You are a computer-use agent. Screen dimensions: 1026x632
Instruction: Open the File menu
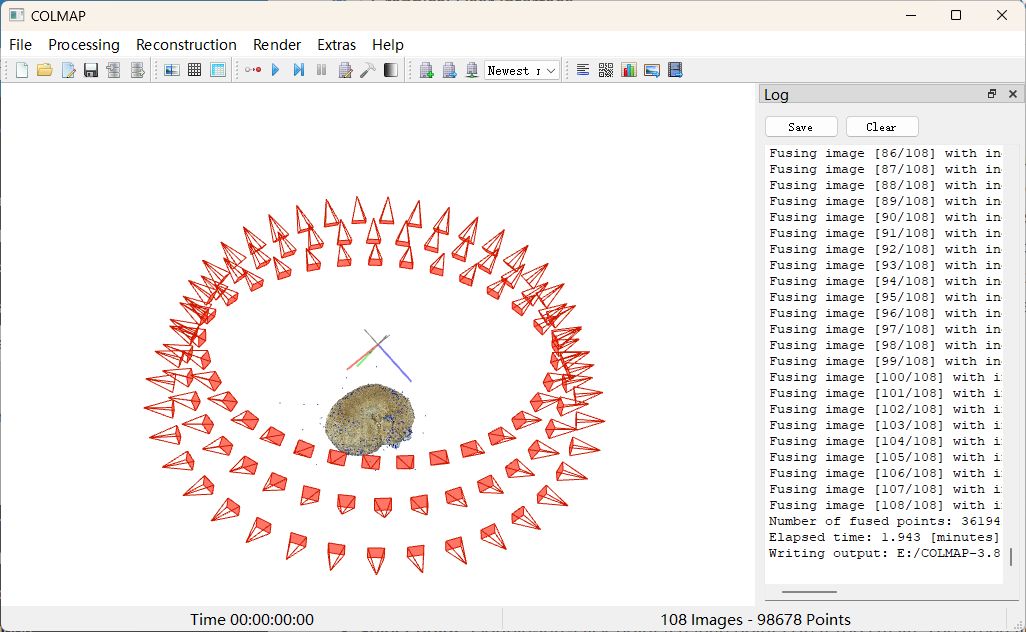(20, 44)
